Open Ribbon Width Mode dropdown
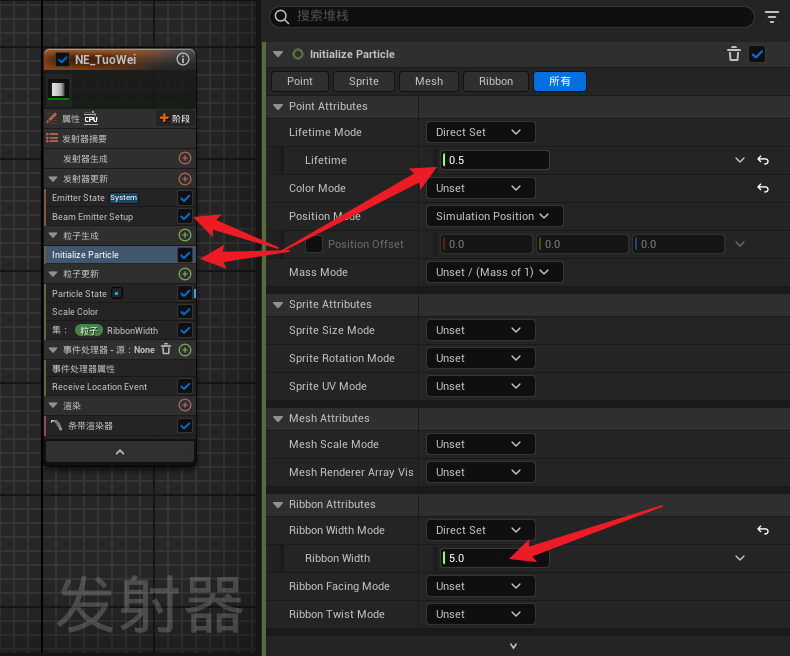 coord(481,530)
